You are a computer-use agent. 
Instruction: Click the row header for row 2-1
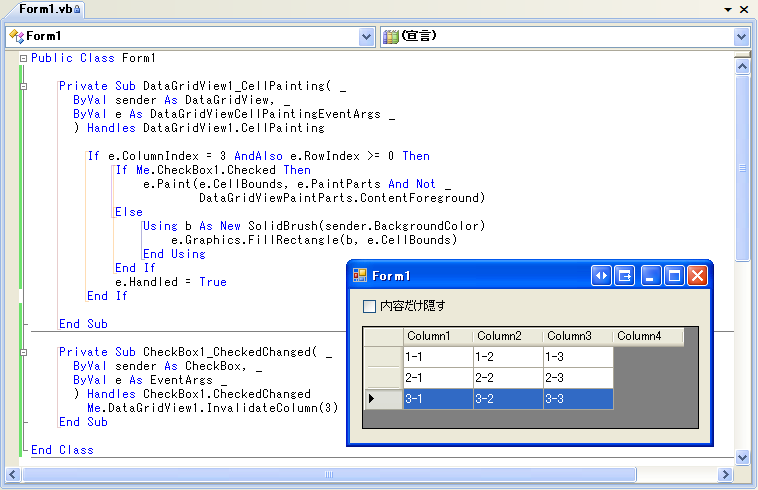coord(383,378)
